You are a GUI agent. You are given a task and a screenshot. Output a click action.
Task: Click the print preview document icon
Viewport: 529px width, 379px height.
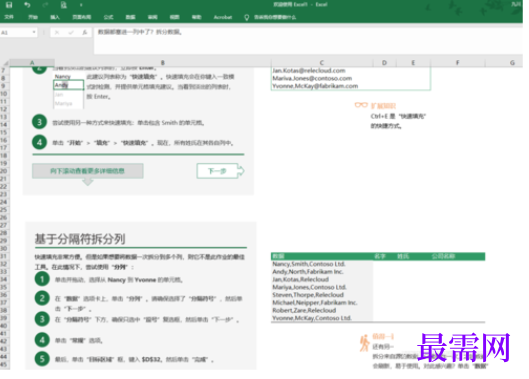(x=63, y=5)
